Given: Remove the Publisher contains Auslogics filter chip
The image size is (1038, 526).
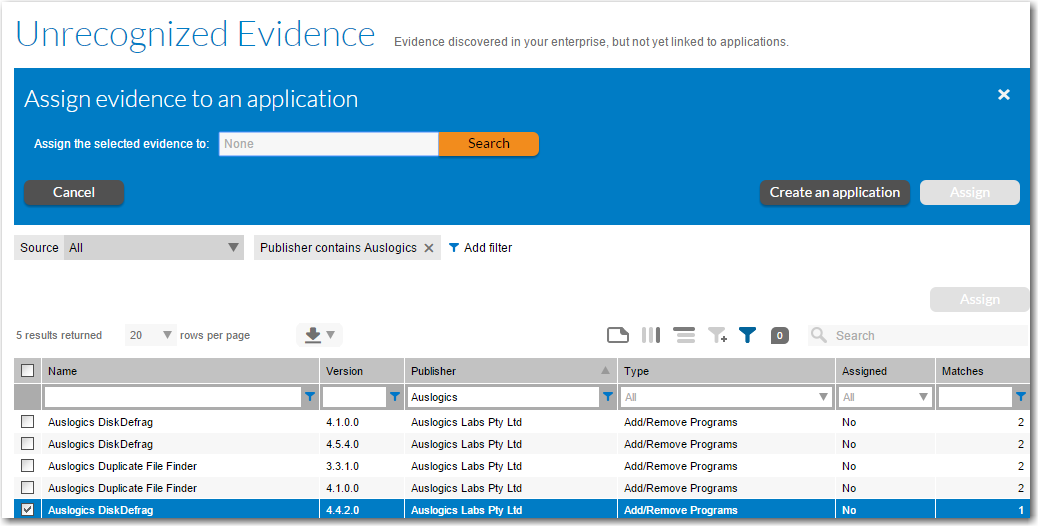Looking at the screenshot, I should pos(429,248).
